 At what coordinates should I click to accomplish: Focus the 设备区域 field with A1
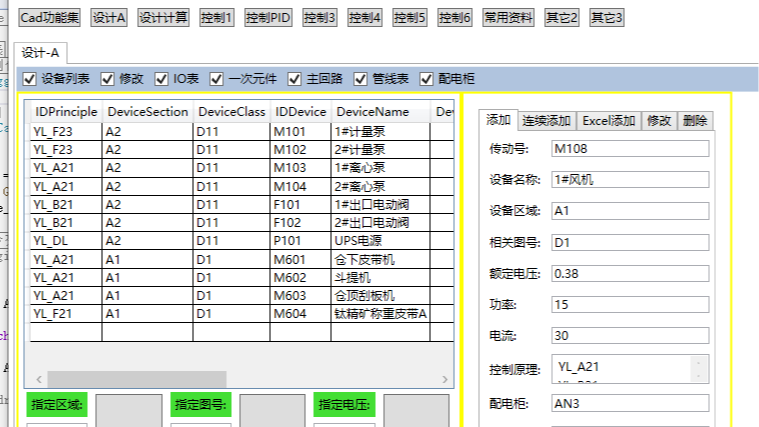[x=630, y=211]
